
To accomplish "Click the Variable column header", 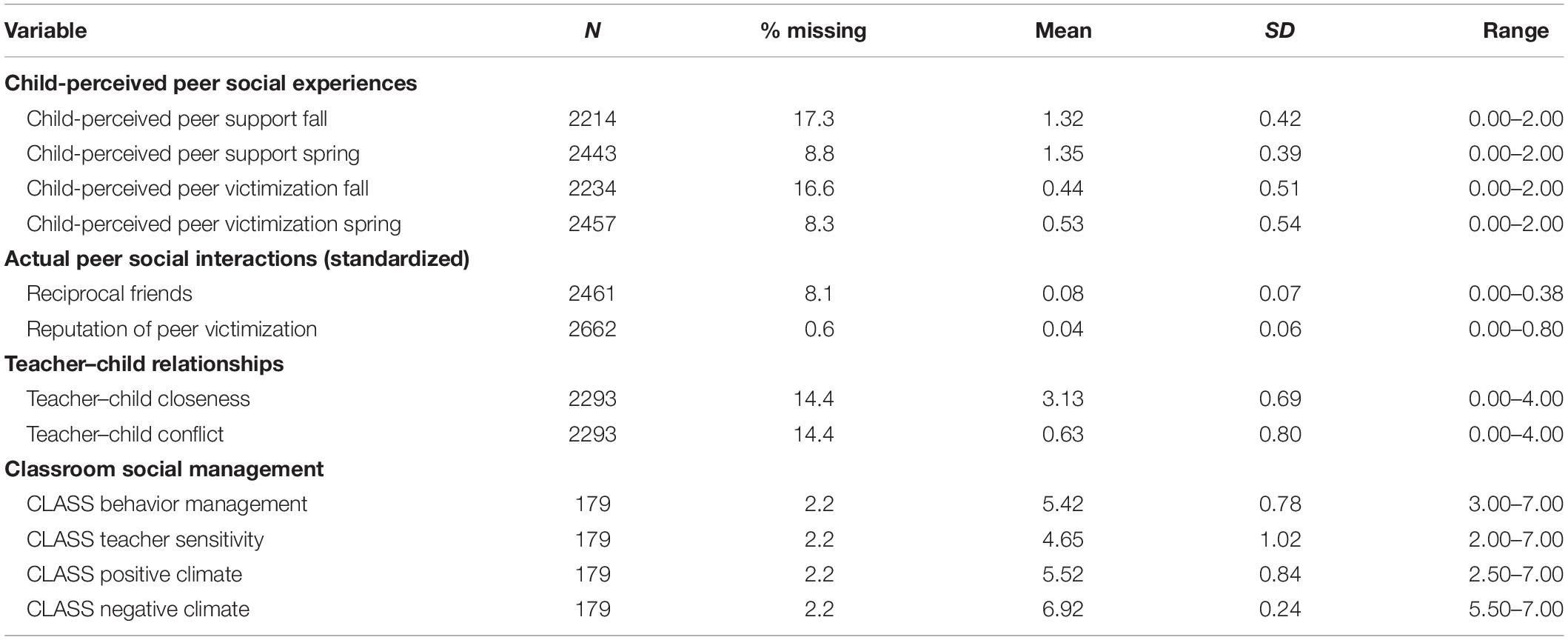I will pyautogui.click(x=46, y=30).
